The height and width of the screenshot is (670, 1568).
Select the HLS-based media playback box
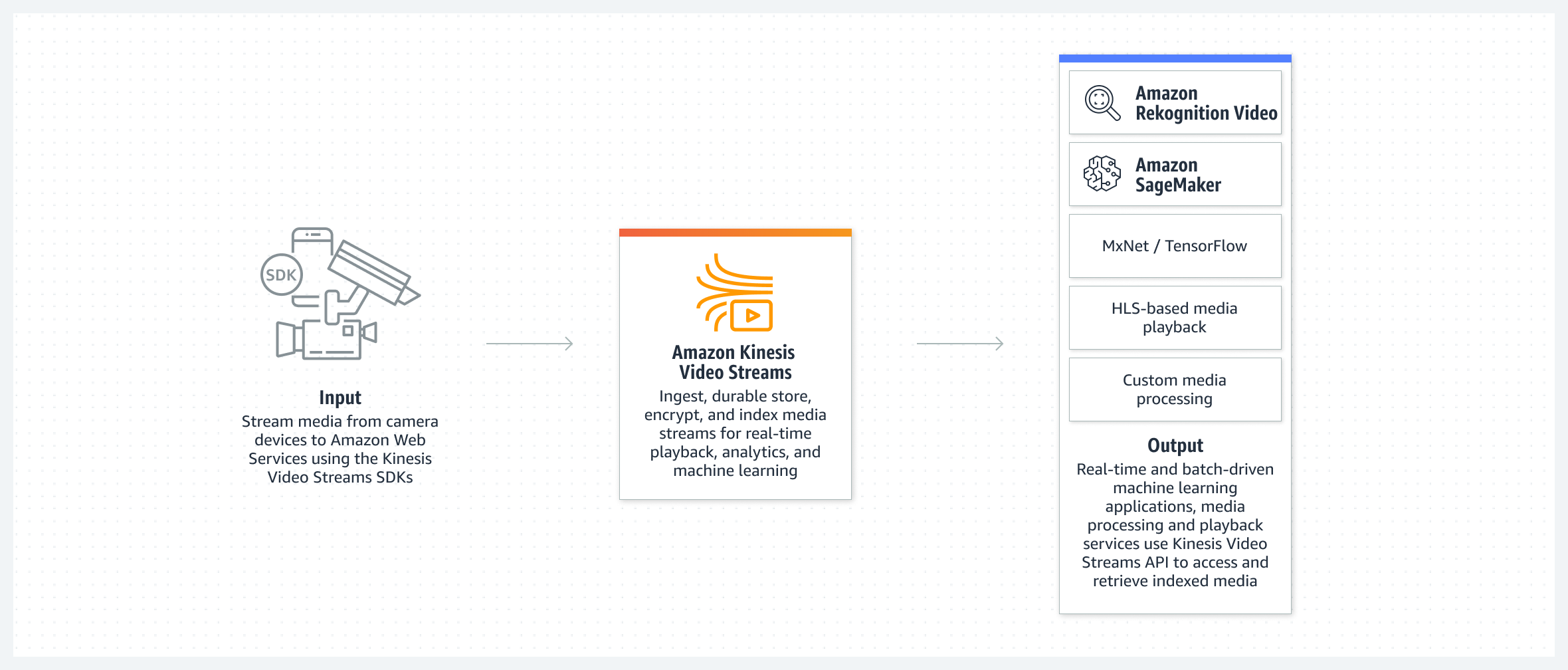point(1175,318)
